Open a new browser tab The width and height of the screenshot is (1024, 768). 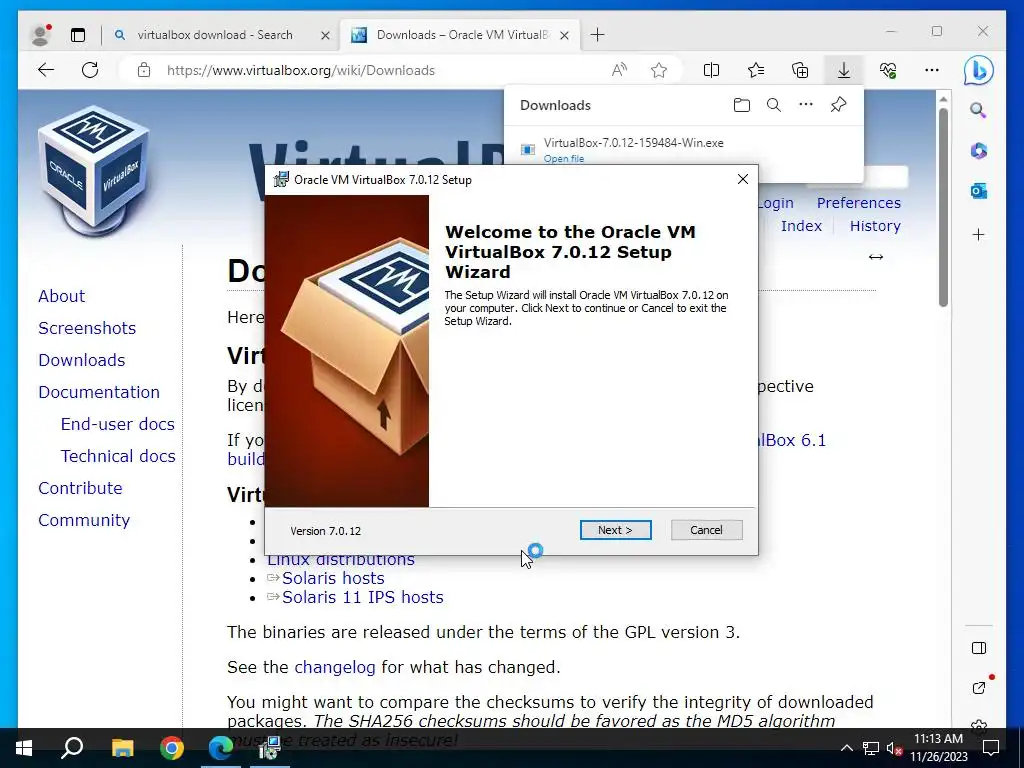[x=598, y=35]
